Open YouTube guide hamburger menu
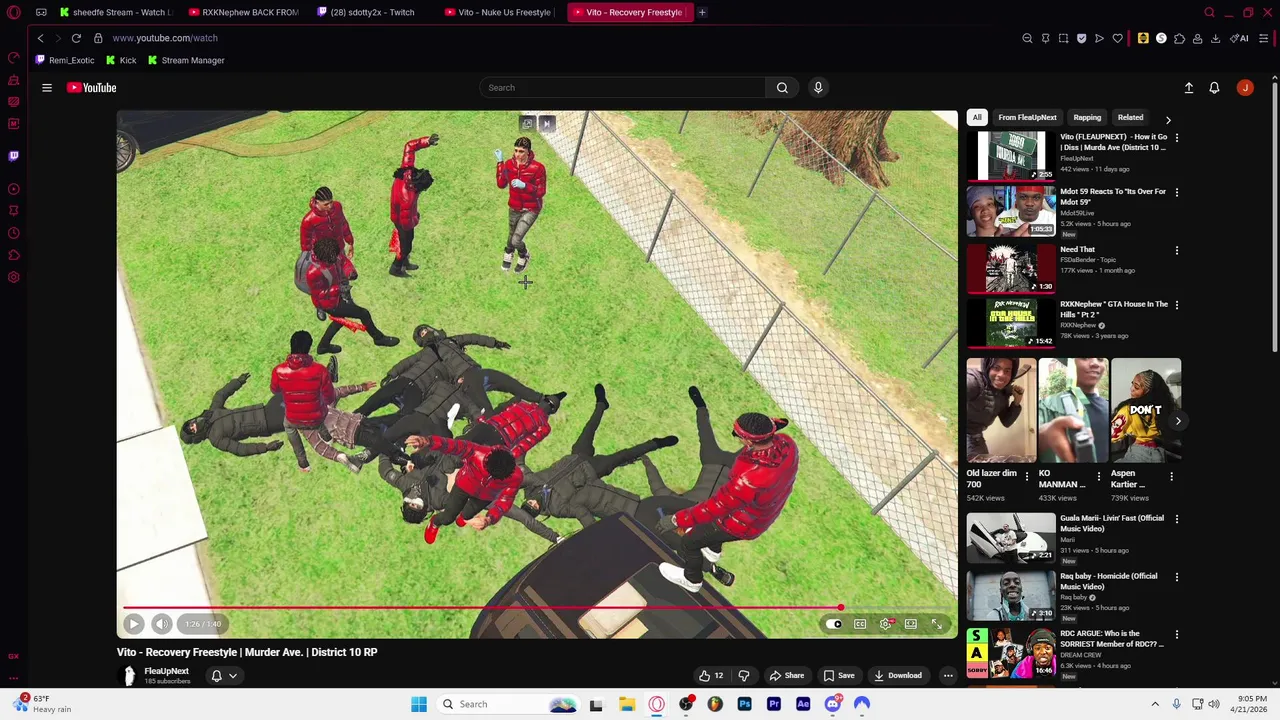Image resolution: width=1280 pixels, height=720 pixels. tap(47, 88)
